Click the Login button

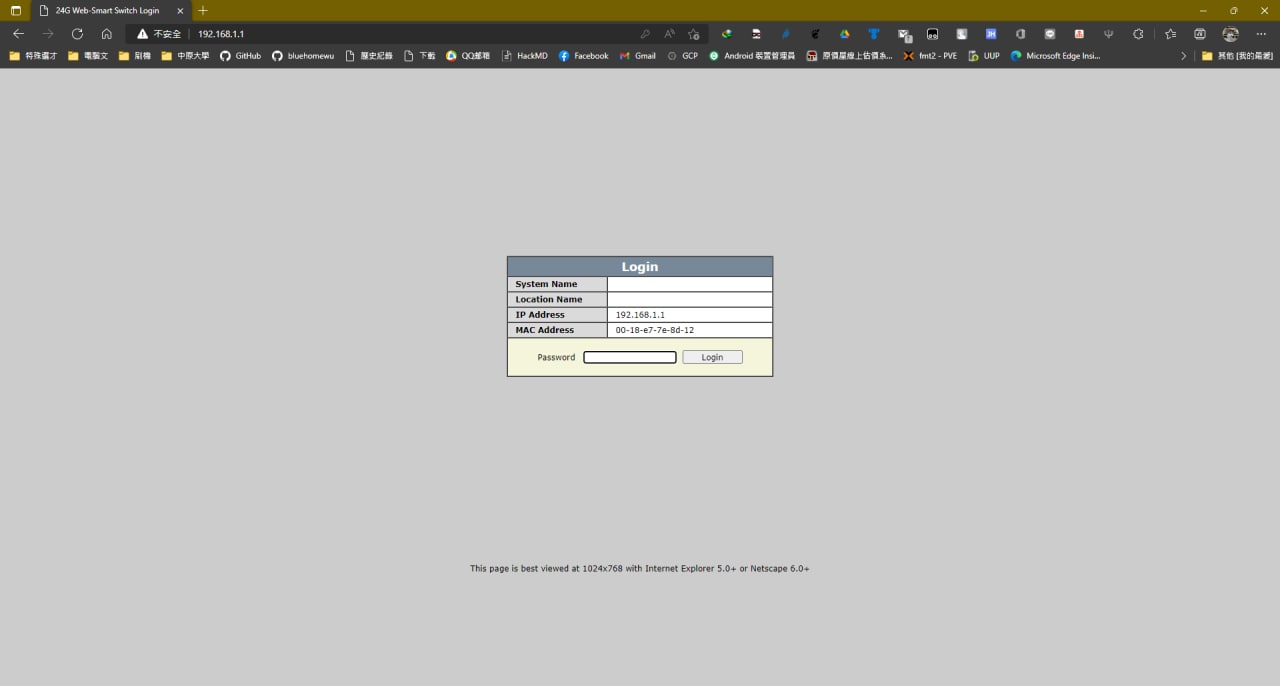(712, 357)
